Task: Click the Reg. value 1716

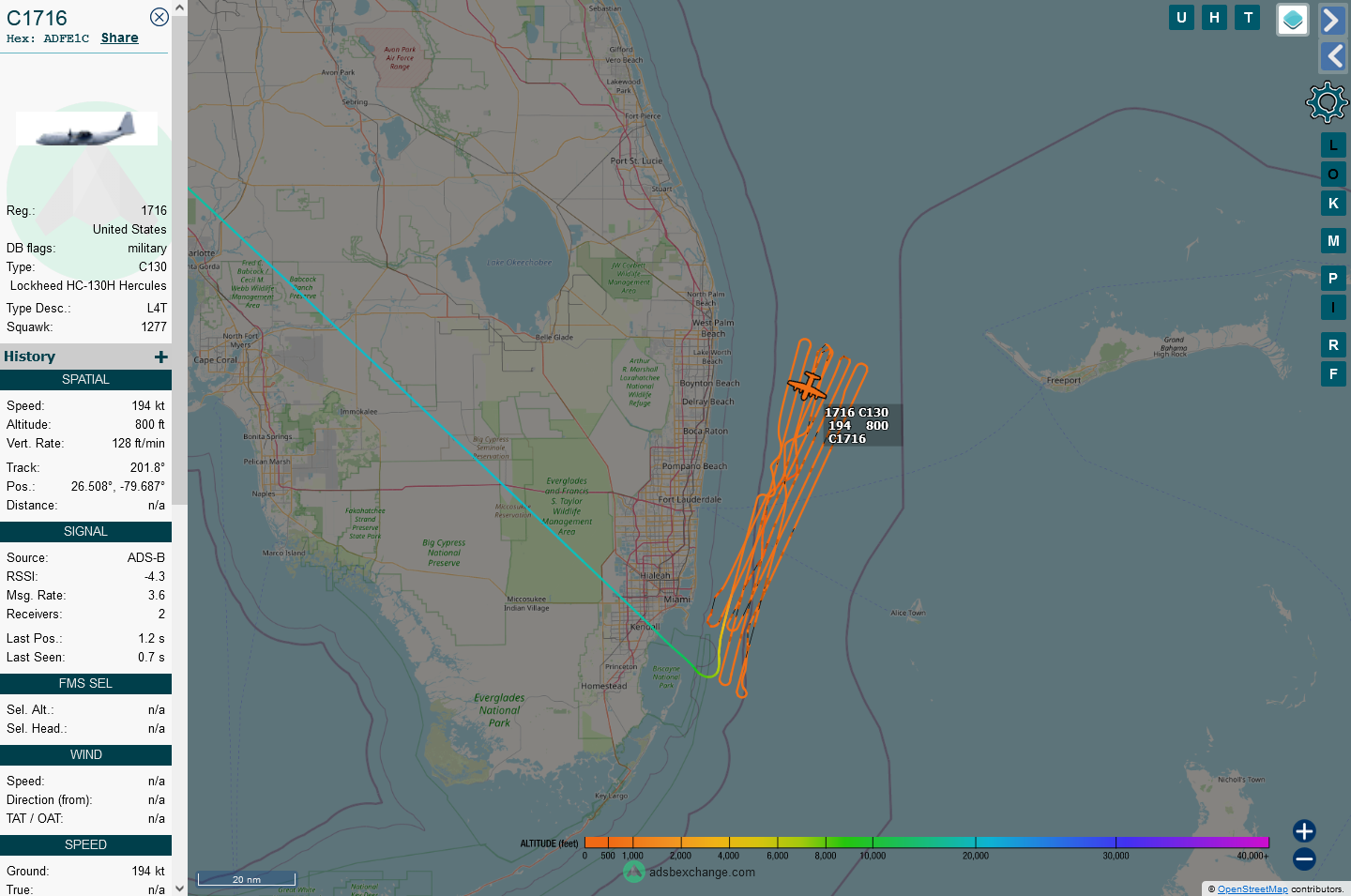Action: tap(154, 211)
